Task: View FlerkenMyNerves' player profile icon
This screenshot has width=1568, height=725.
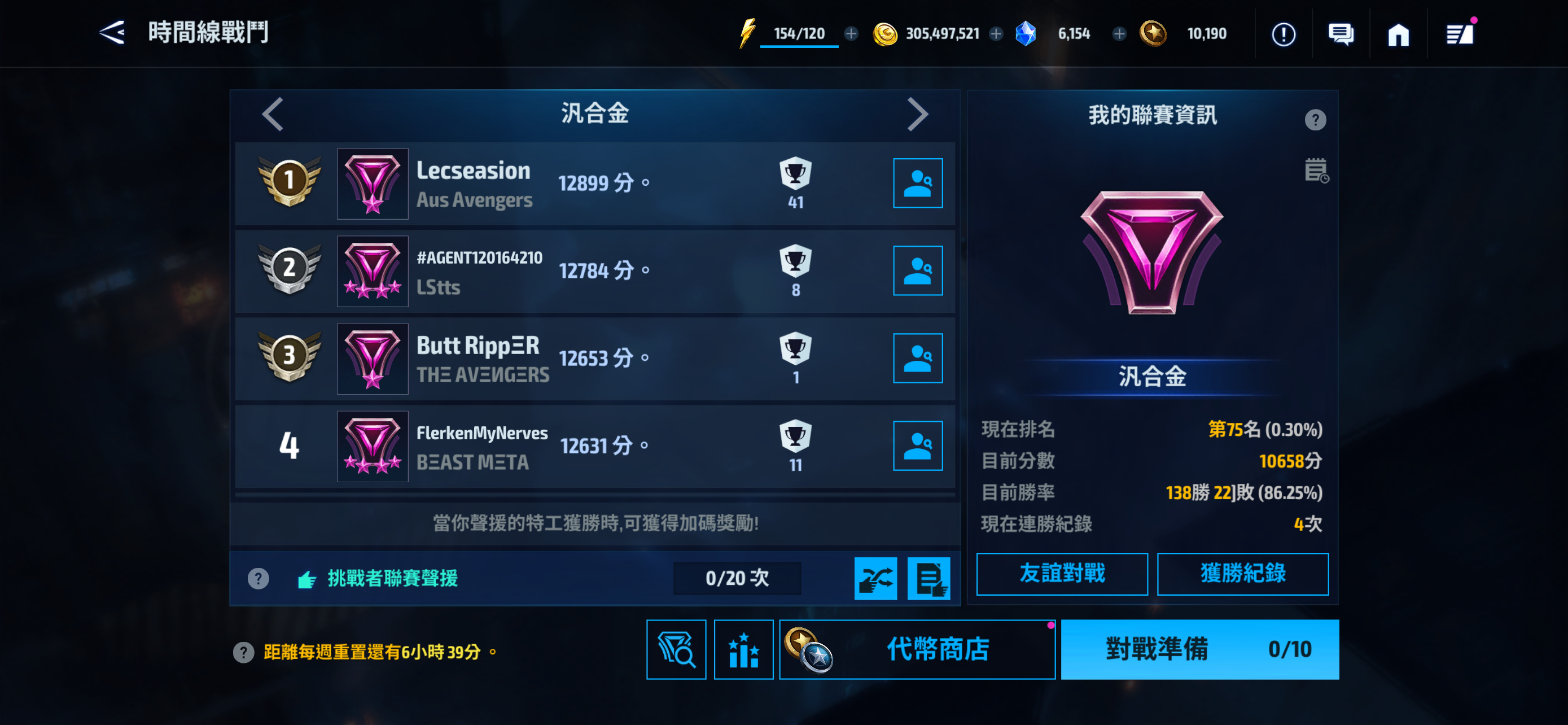Action: pyautogui.click(x=917, y=445)
